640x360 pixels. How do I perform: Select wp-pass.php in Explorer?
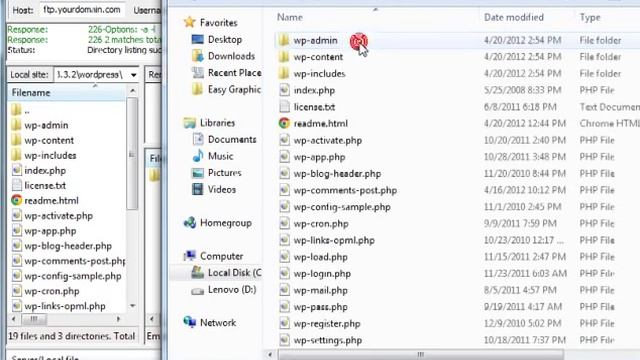[320, 307]
